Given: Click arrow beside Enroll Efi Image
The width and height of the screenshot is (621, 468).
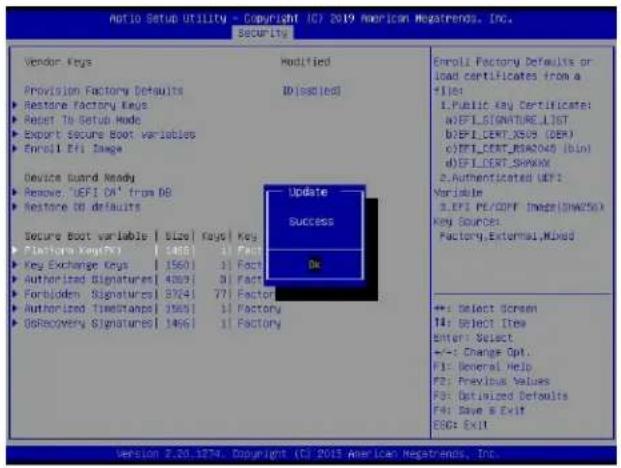Looking at the screenshot, I should (15, 148).
